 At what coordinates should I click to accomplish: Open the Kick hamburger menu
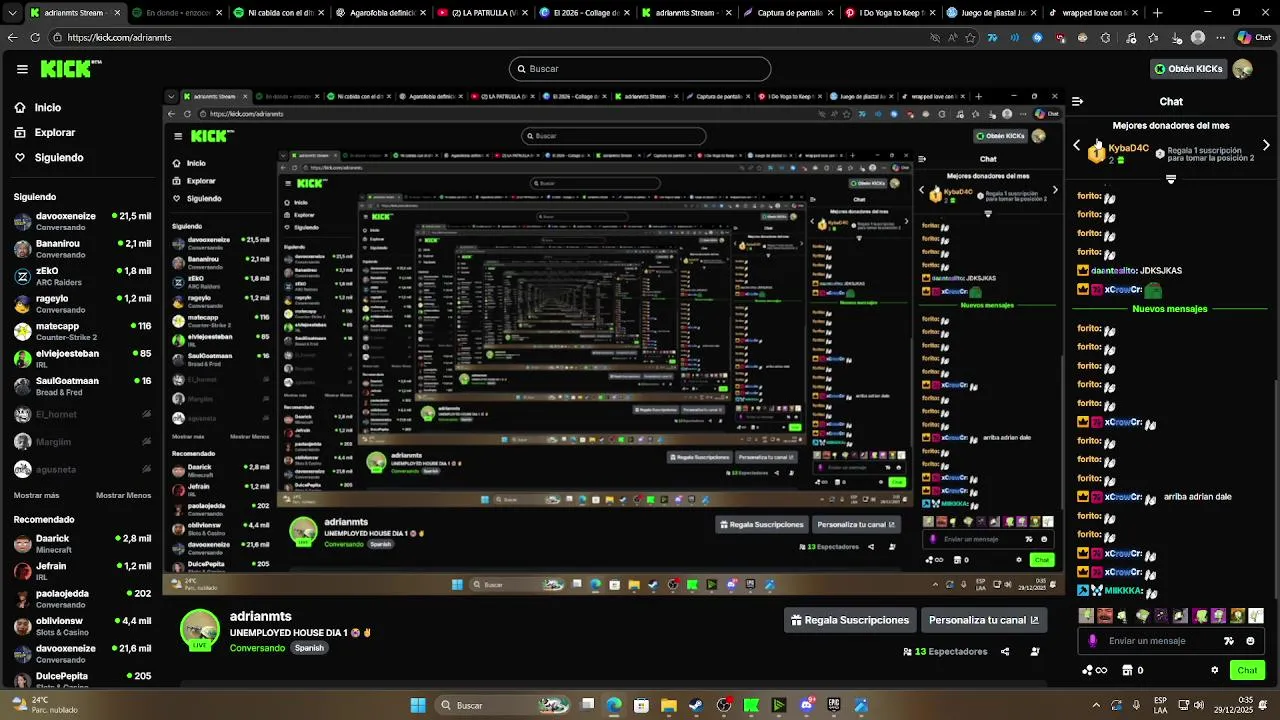(22, 69)
